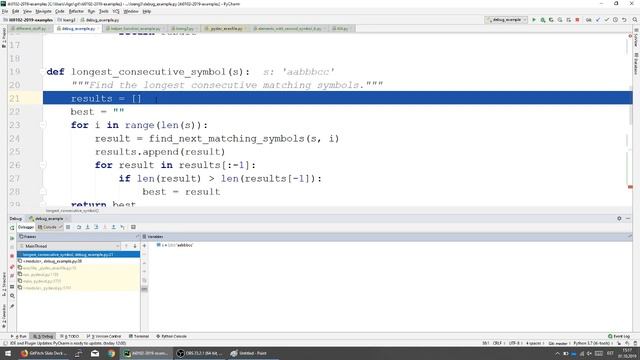Open VCS menu

(x=116, y=11)
